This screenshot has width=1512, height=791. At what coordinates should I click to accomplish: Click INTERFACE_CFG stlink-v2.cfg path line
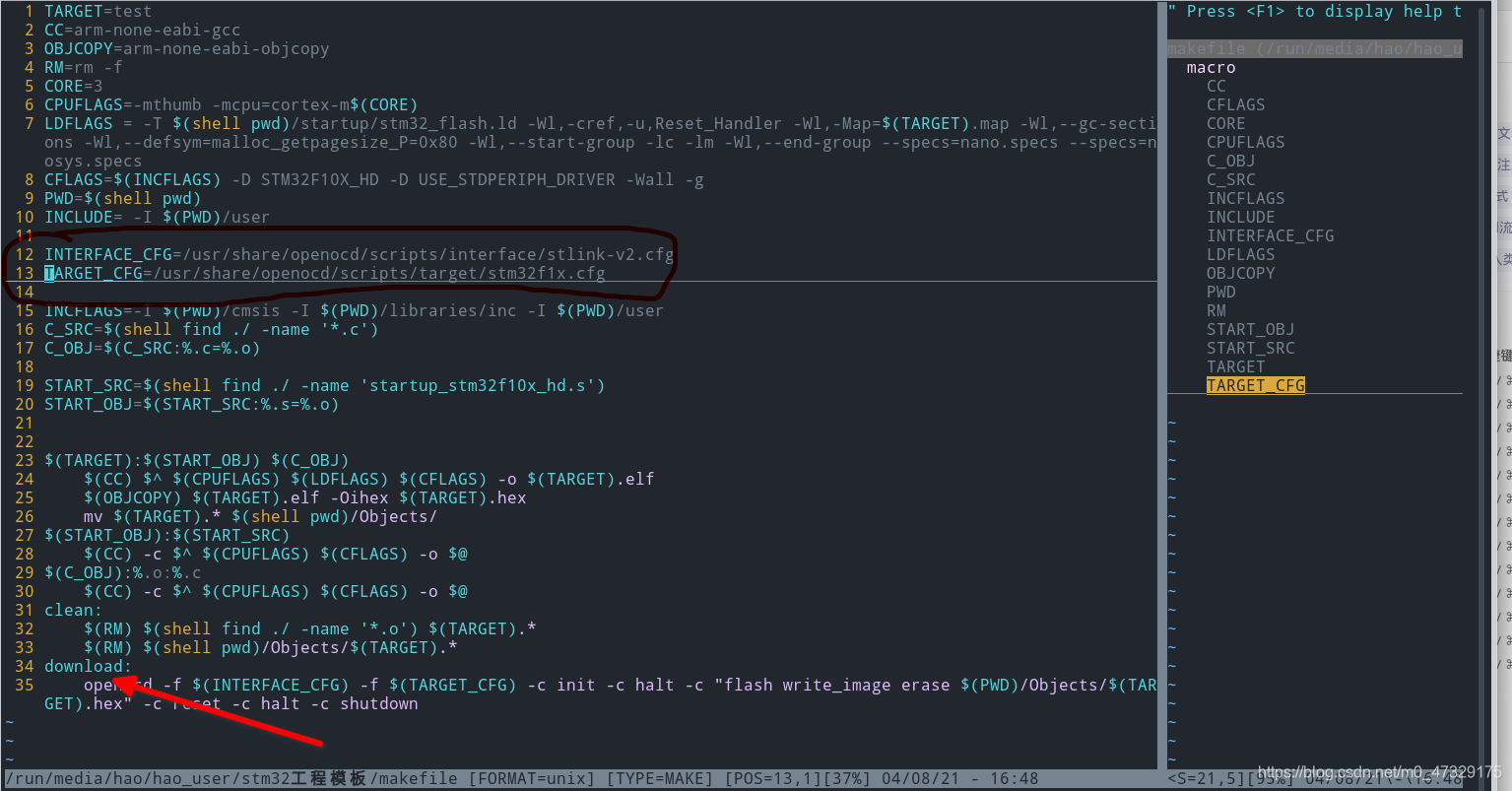click(x=359, y=254)
